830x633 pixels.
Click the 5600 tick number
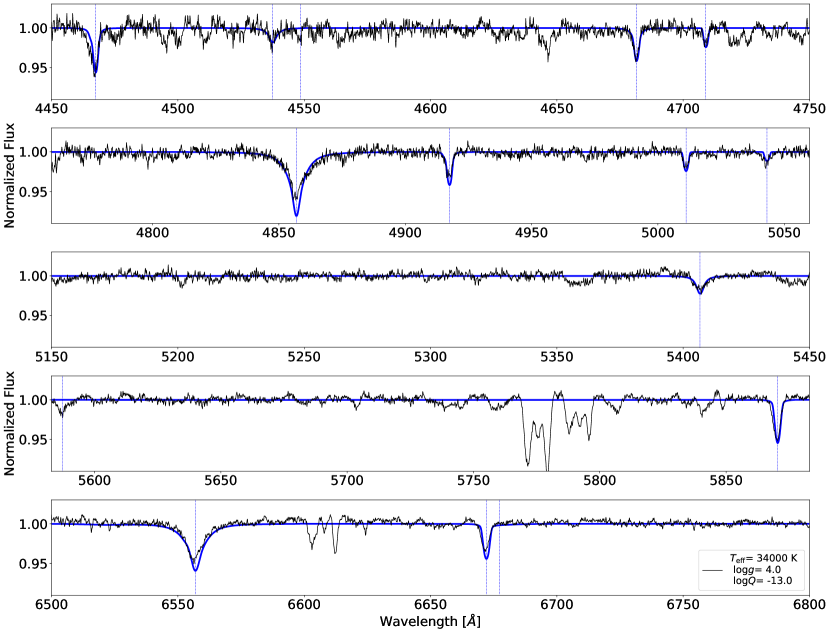[x=94, y=481]
